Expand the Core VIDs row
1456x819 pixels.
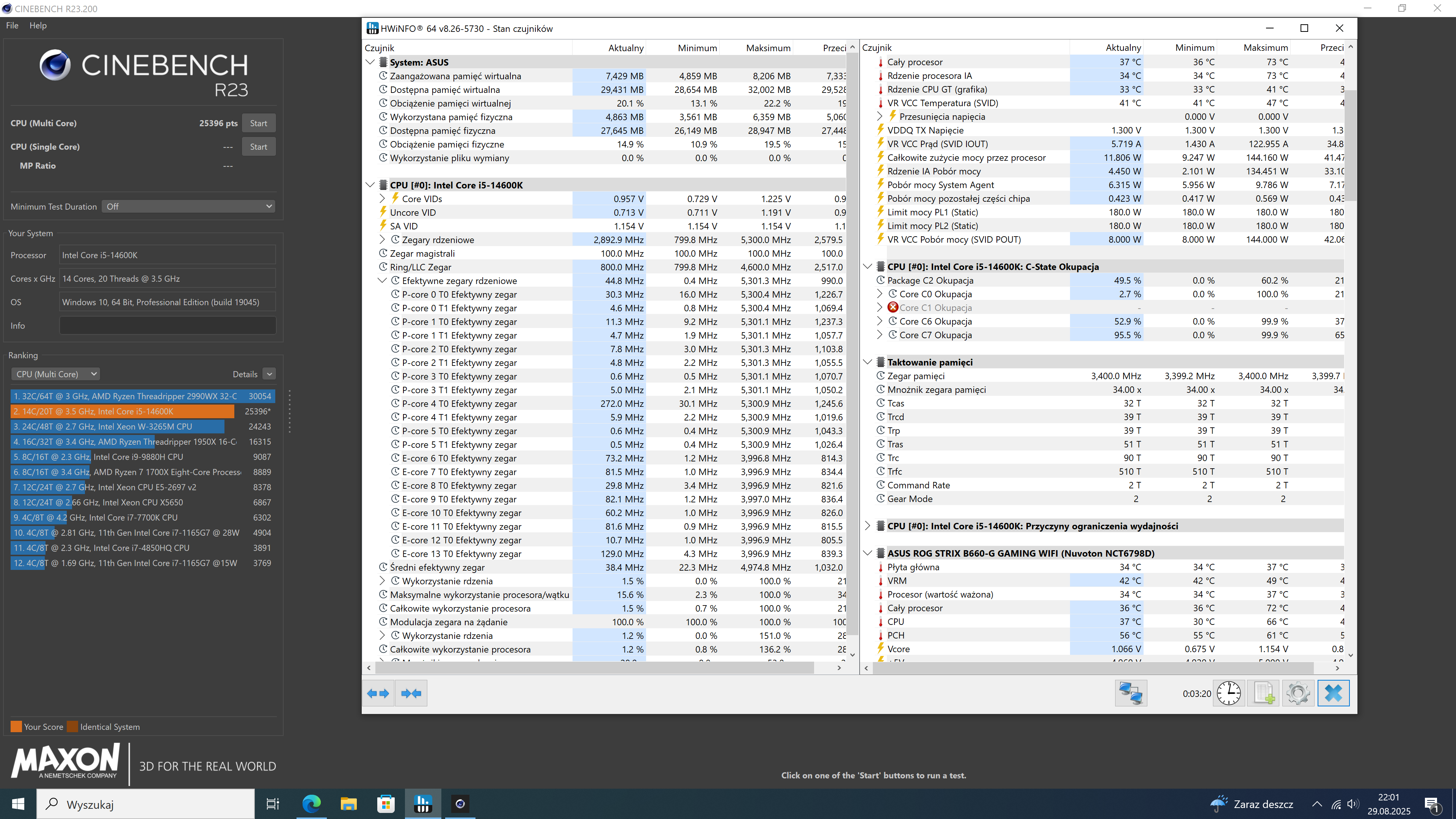click(382, 199)
